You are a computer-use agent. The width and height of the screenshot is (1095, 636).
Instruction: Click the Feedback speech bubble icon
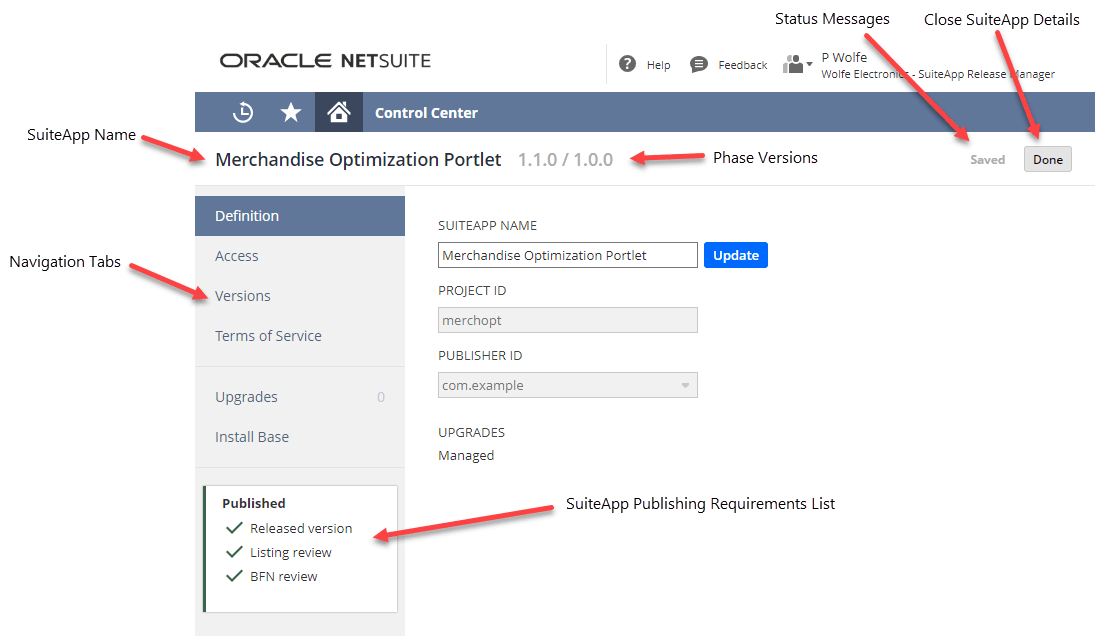pyautogui.click(x=698, y=65)
